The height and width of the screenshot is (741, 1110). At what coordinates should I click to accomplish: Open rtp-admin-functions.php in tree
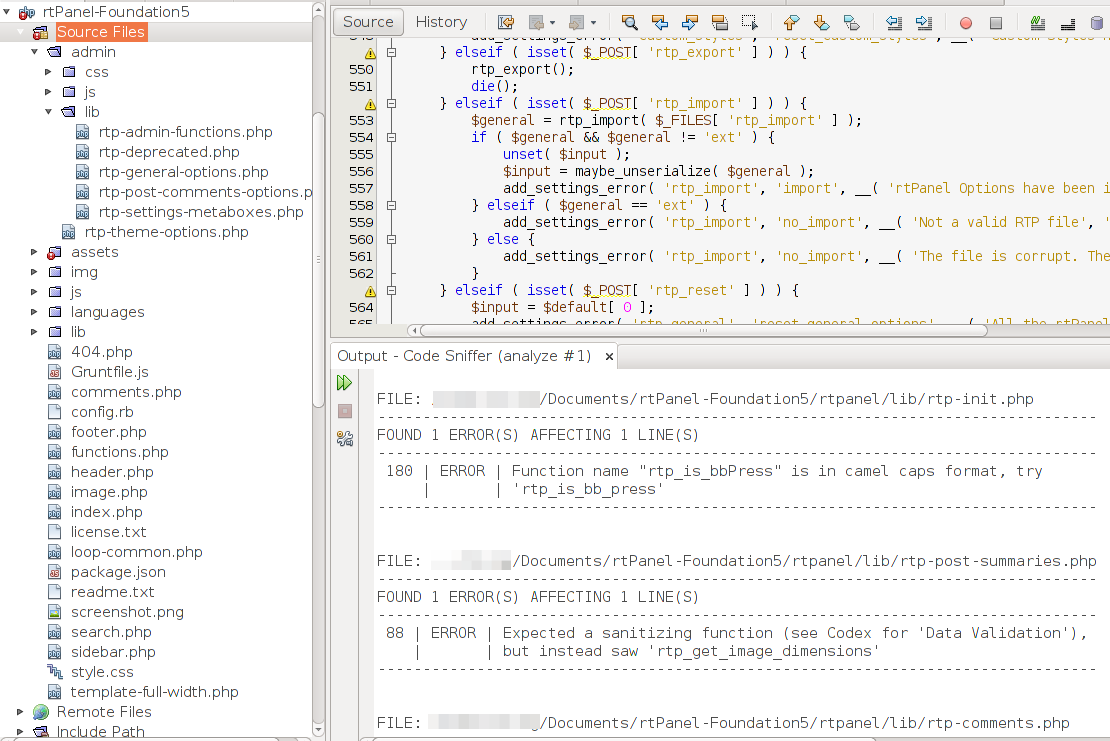[185, 132]
